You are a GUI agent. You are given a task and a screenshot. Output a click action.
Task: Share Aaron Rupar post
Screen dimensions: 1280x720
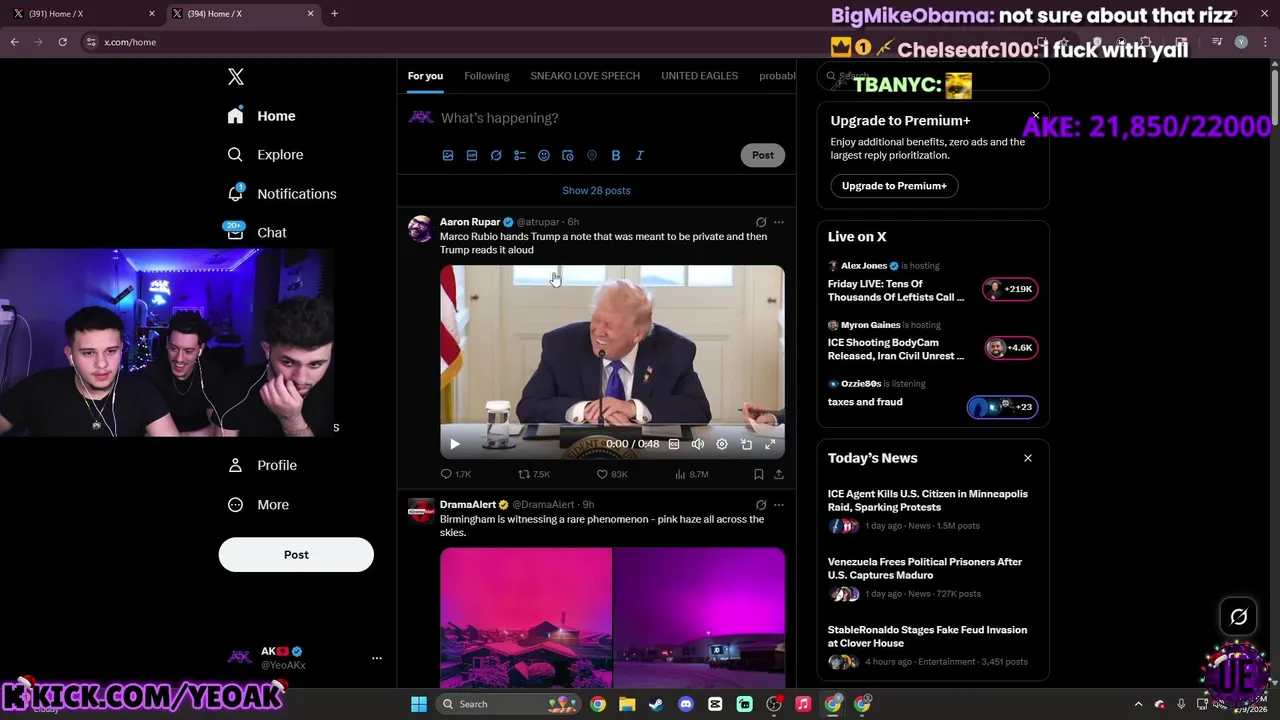pos(779,474)
